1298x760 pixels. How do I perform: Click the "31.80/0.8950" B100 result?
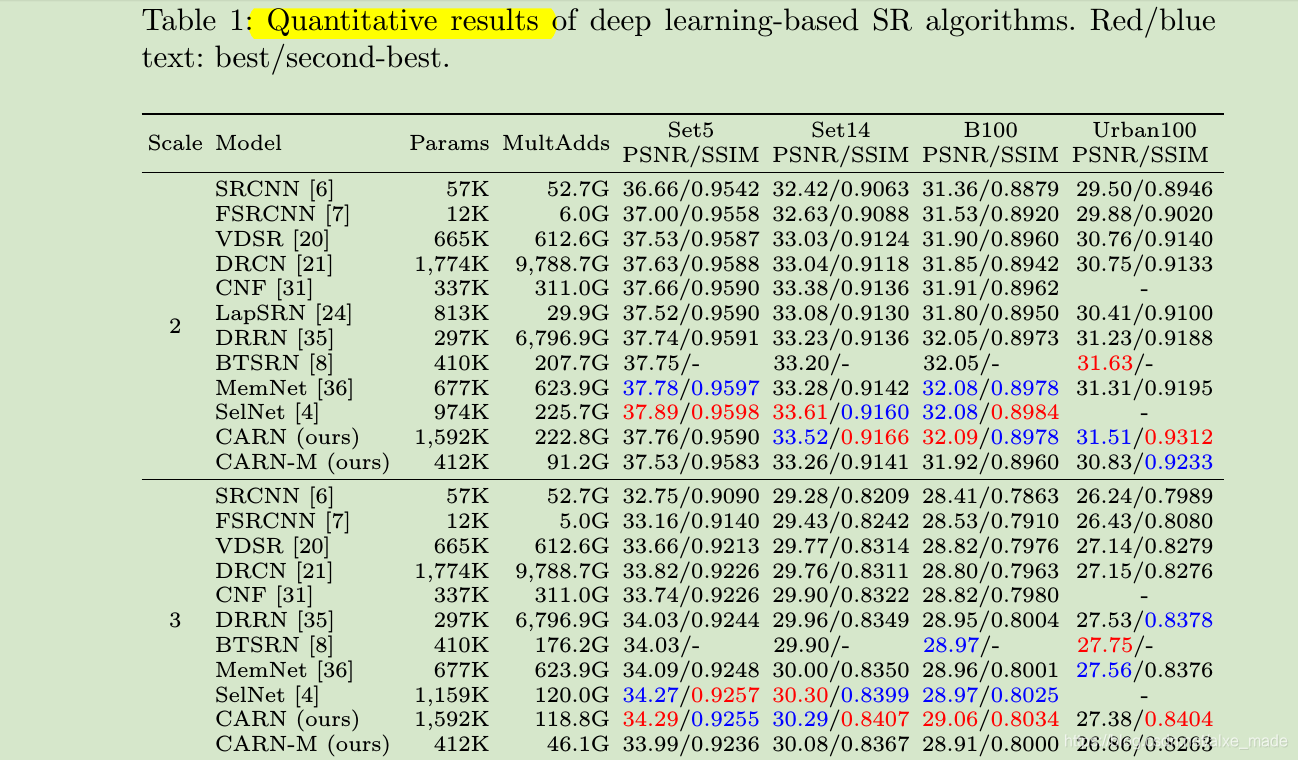(990, 313)
